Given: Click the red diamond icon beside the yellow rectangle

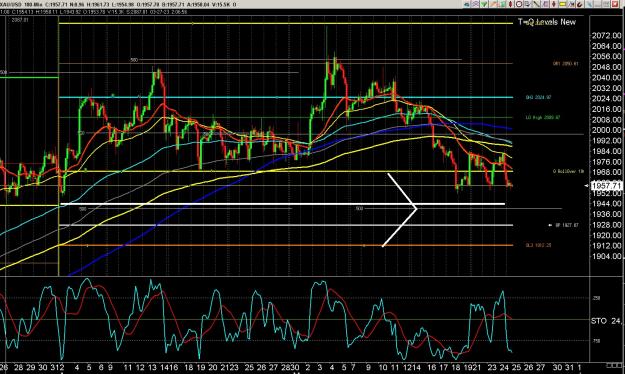Looking at the screenshot, I should tap(554, 4).
